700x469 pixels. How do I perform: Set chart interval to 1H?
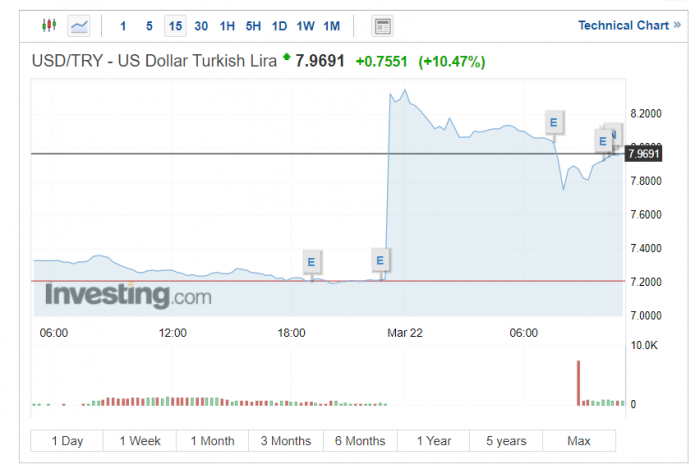227,26
